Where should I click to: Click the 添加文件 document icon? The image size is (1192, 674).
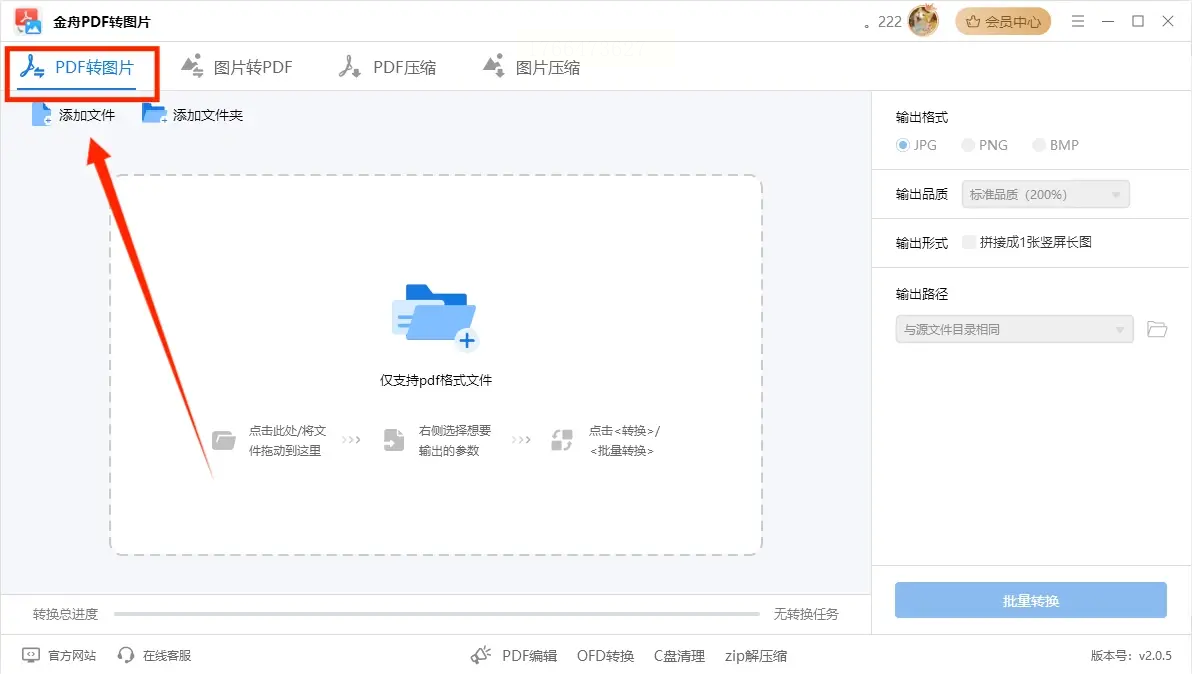(42, 114)
